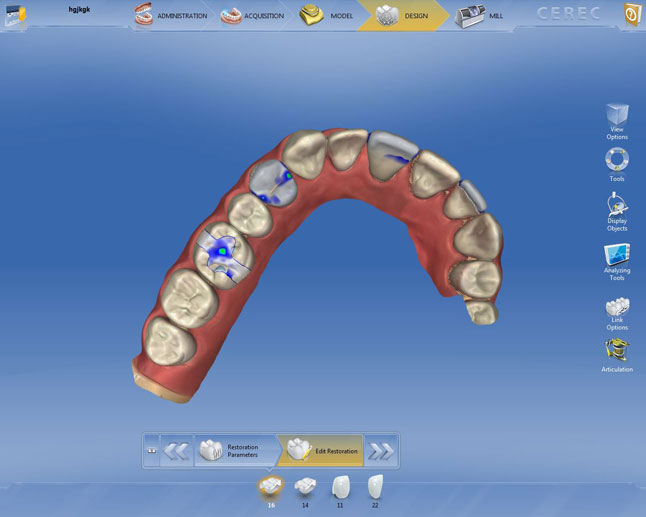Image resolution: width=646 pixels, height=517 pixels.
Task: Select the Restoration Parameters step
Action: coord(236,451)
